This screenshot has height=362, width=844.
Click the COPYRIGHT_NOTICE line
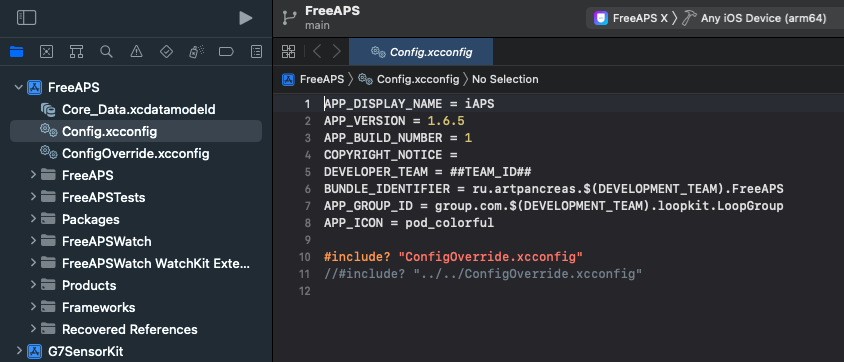tap(390, 155)
